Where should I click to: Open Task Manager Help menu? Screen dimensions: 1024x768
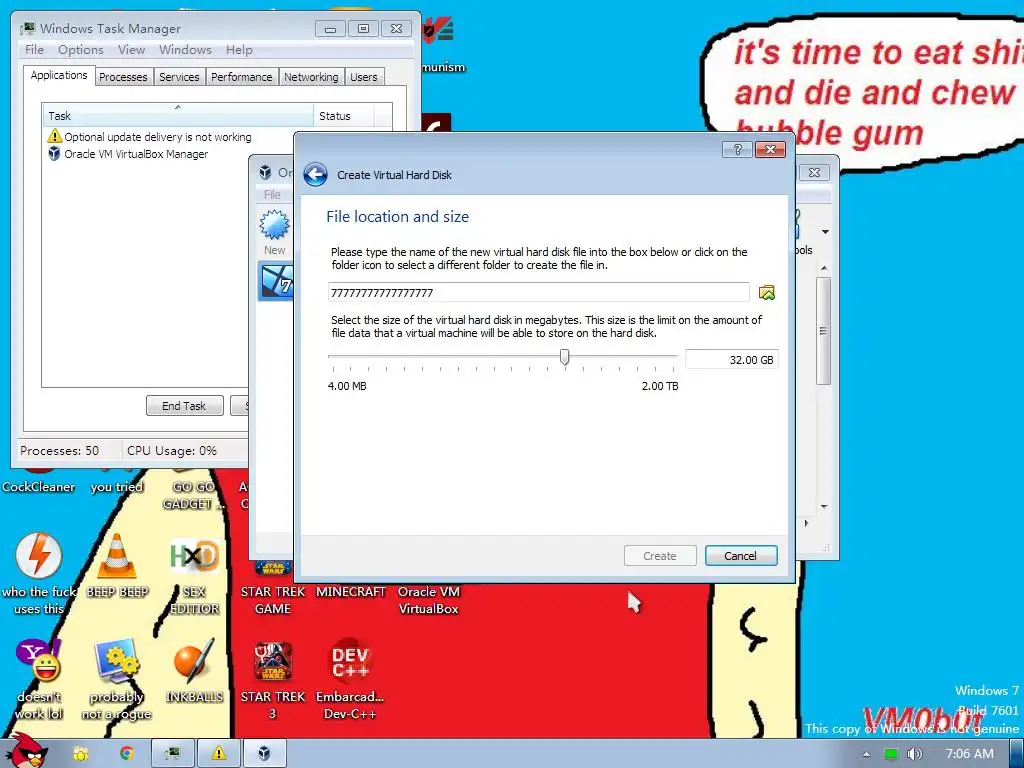tap(239, 50)
